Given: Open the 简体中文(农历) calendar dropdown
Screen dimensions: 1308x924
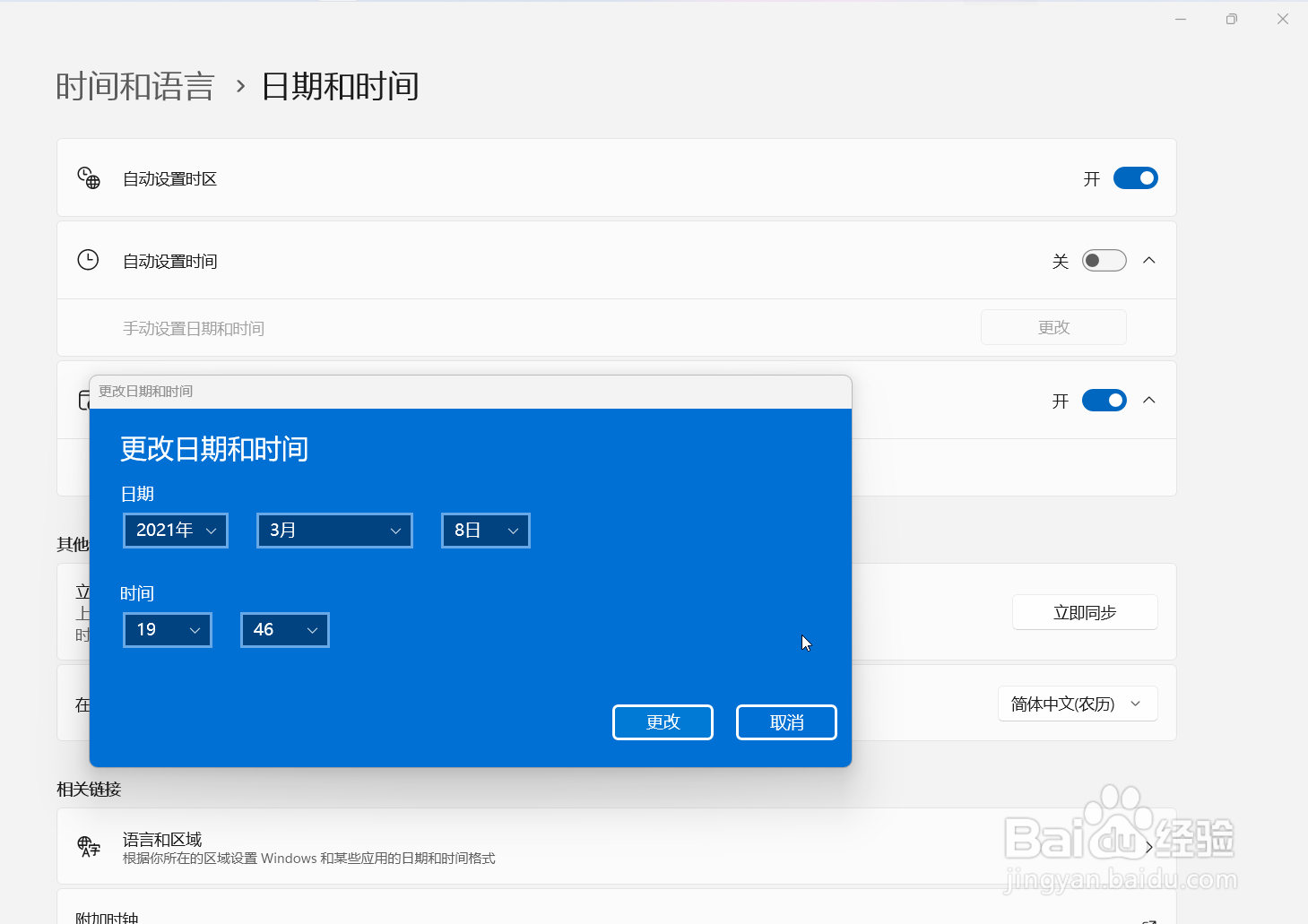Looking at the screenshot, I should point(1078,703).
